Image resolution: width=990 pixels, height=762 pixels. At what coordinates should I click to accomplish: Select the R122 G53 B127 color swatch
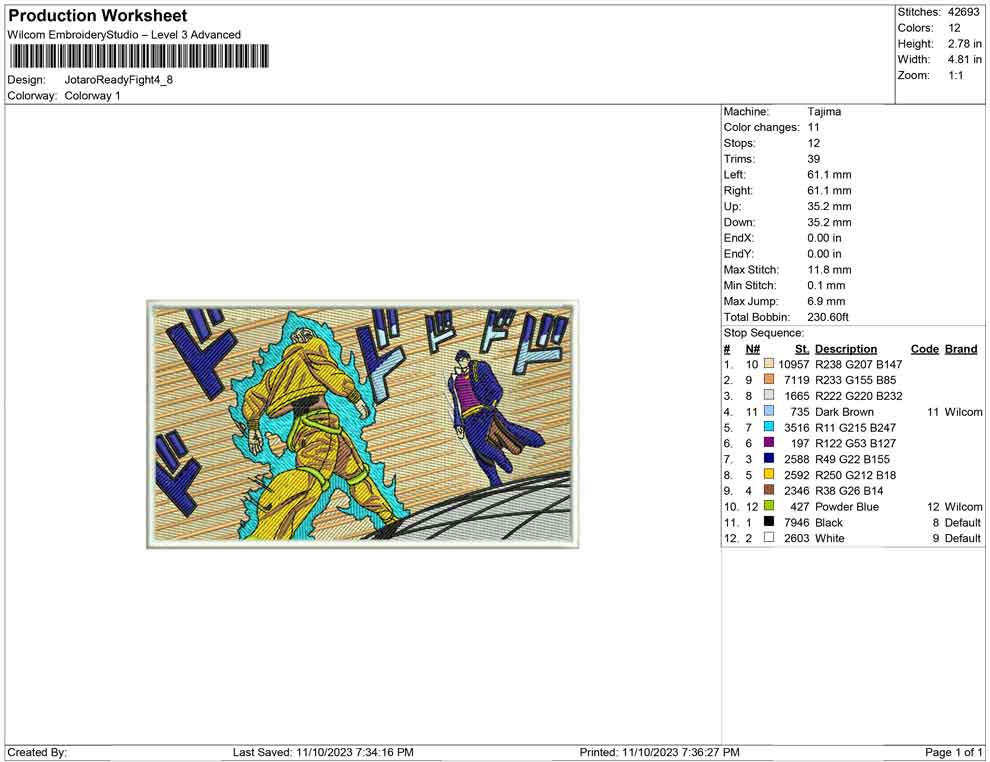pos(768,443)
